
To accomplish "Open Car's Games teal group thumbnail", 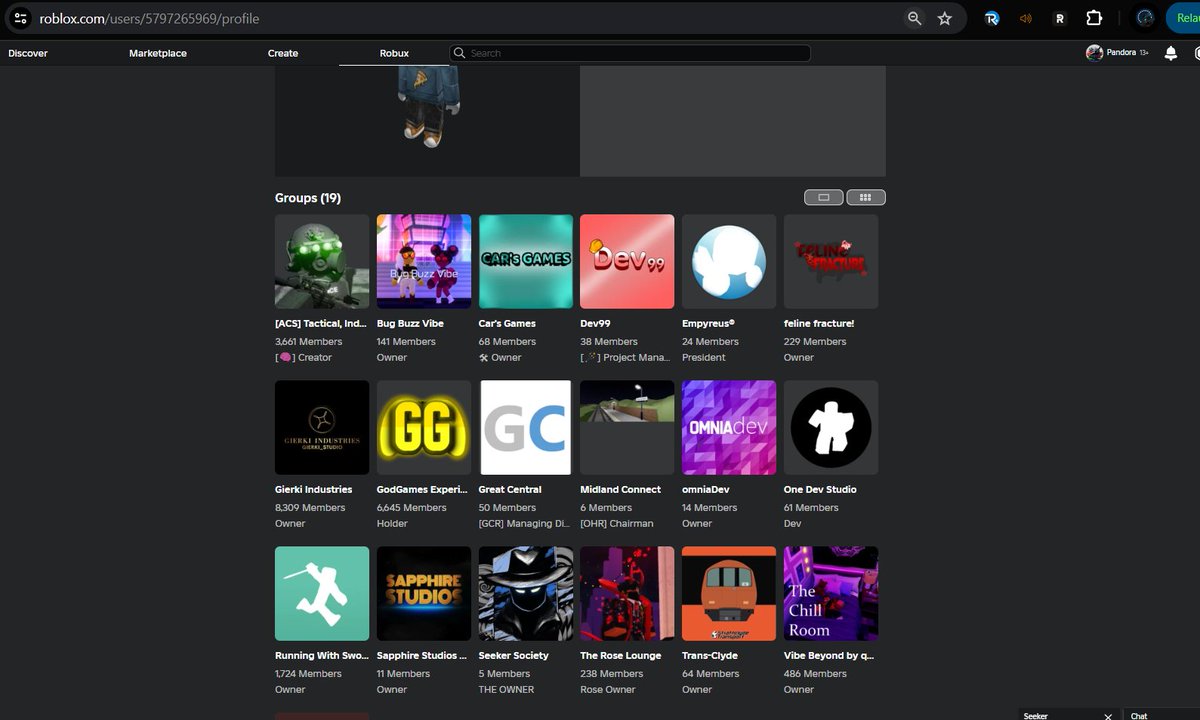I will 526,261.
